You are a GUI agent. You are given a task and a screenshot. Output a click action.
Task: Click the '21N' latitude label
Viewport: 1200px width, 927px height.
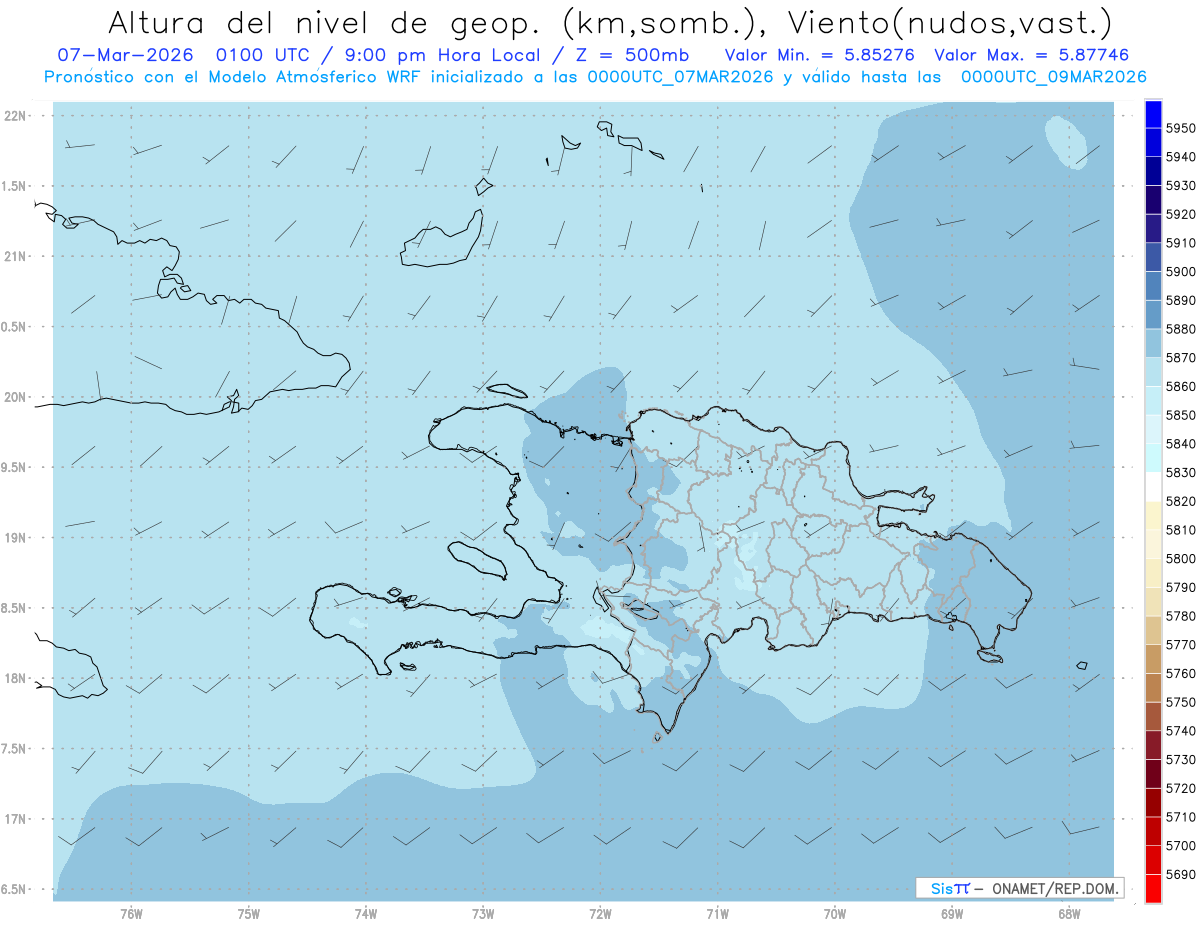pos(14,257)
